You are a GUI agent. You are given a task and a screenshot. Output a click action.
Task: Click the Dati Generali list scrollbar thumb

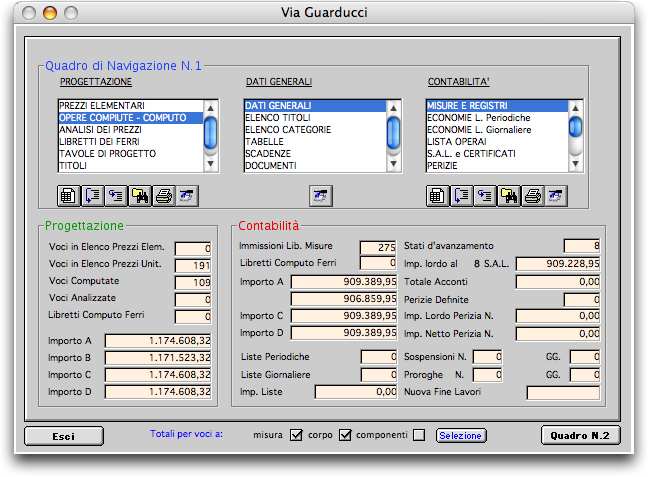pos(393,133)
